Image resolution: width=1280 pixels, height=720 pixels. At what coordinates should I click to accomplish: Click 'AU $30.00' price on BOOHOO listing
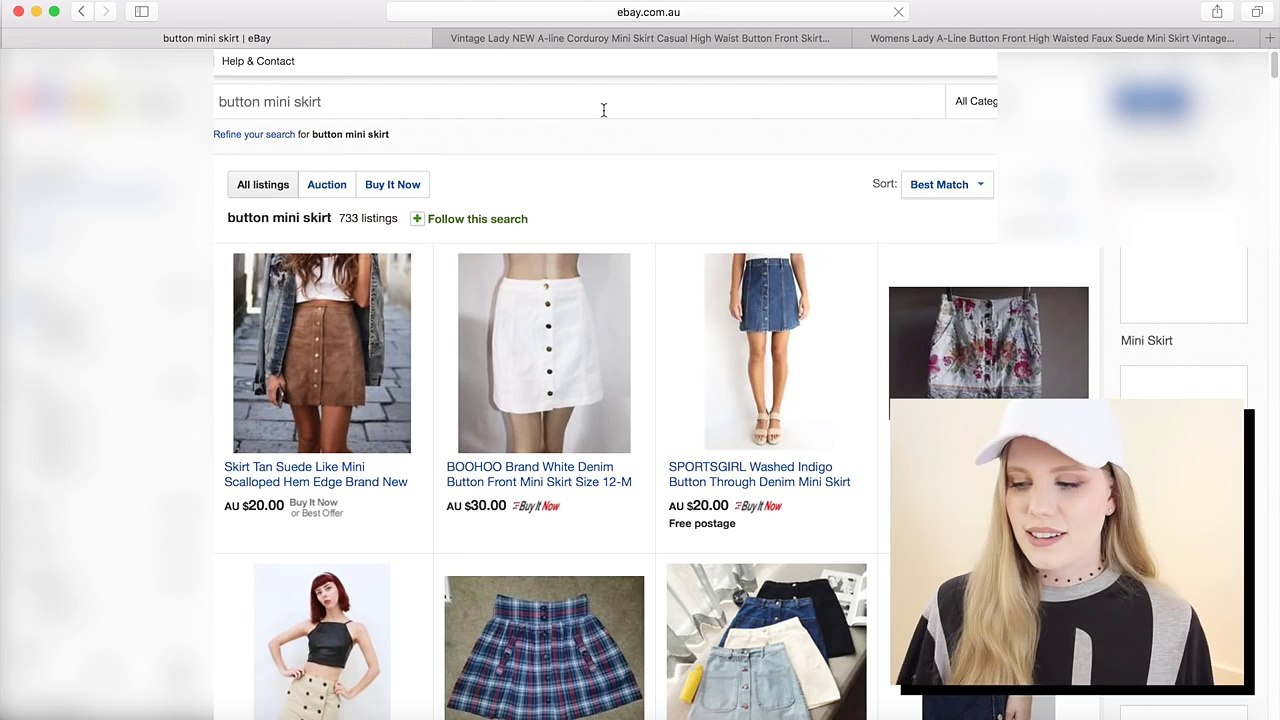[x=476, y=506]
